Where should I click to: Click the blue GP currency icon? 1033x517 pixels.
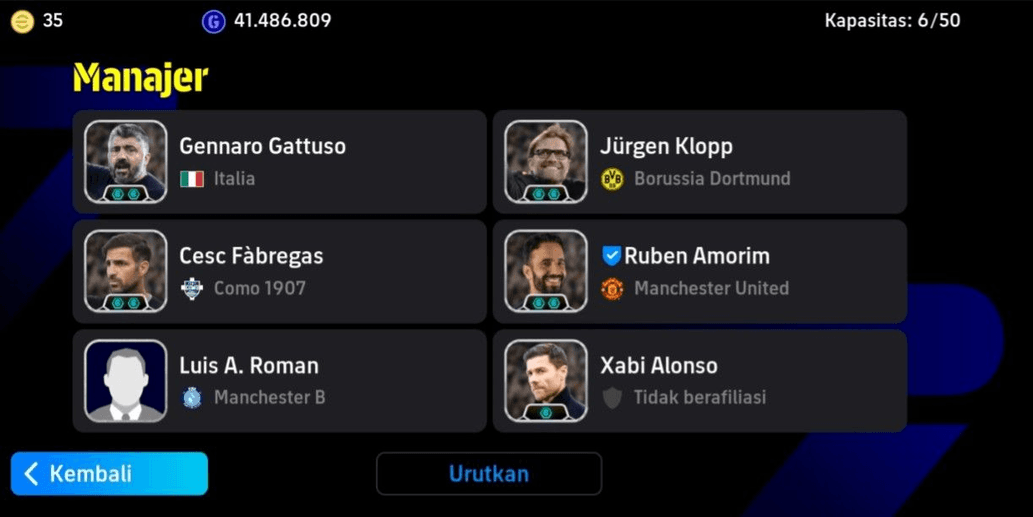(x=213, y=22)
